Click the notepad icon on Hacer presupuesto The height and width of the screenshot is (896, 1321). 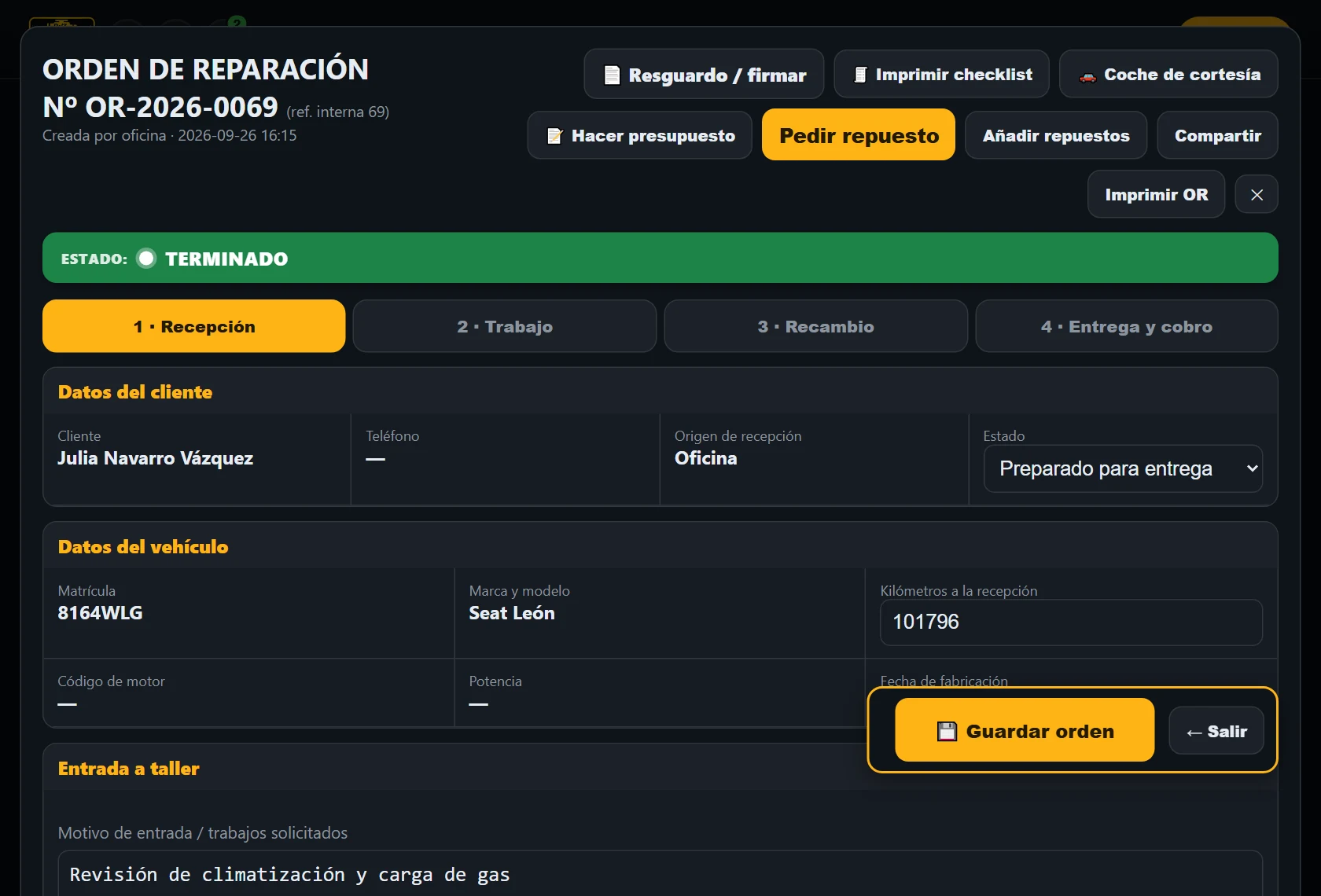(x=555, y=136)
